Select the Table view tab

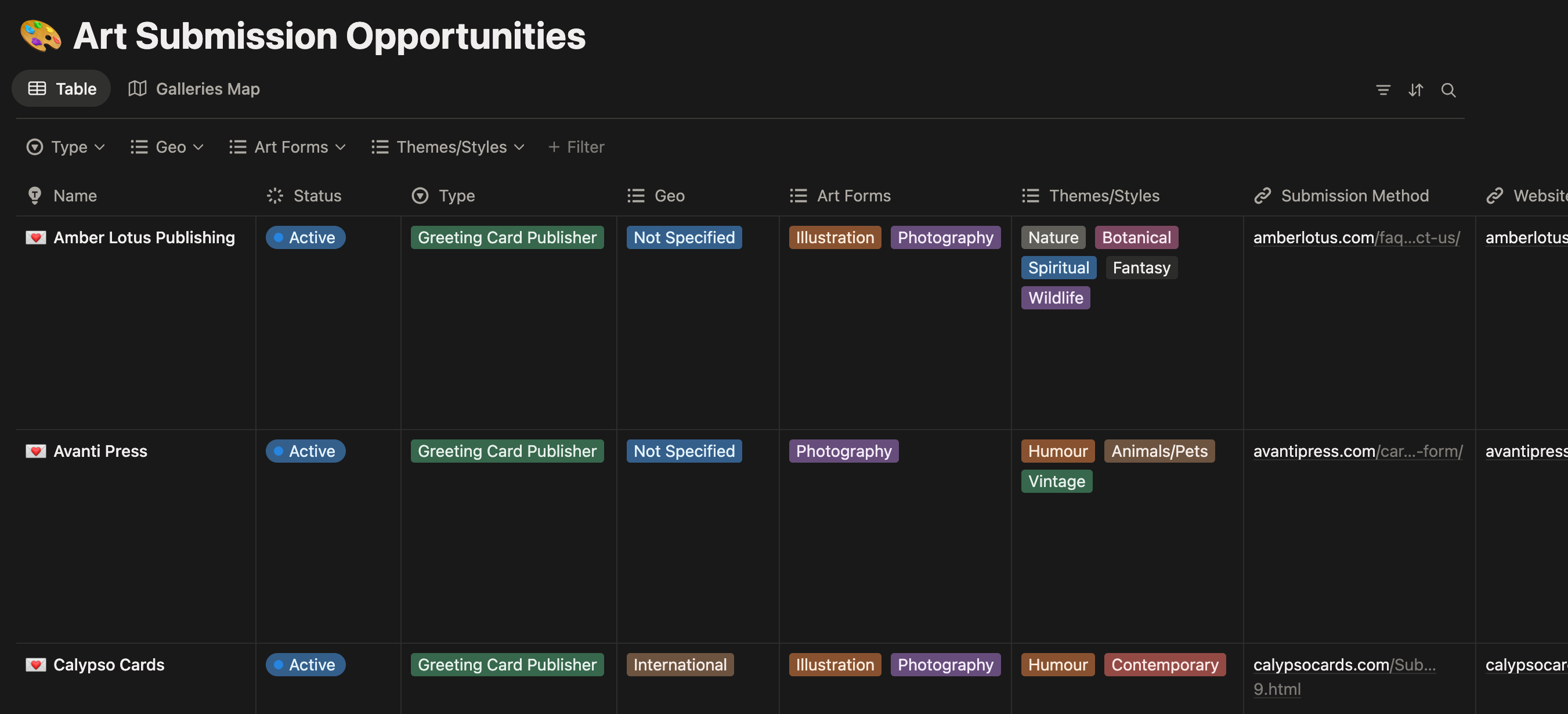pos(62,89)
